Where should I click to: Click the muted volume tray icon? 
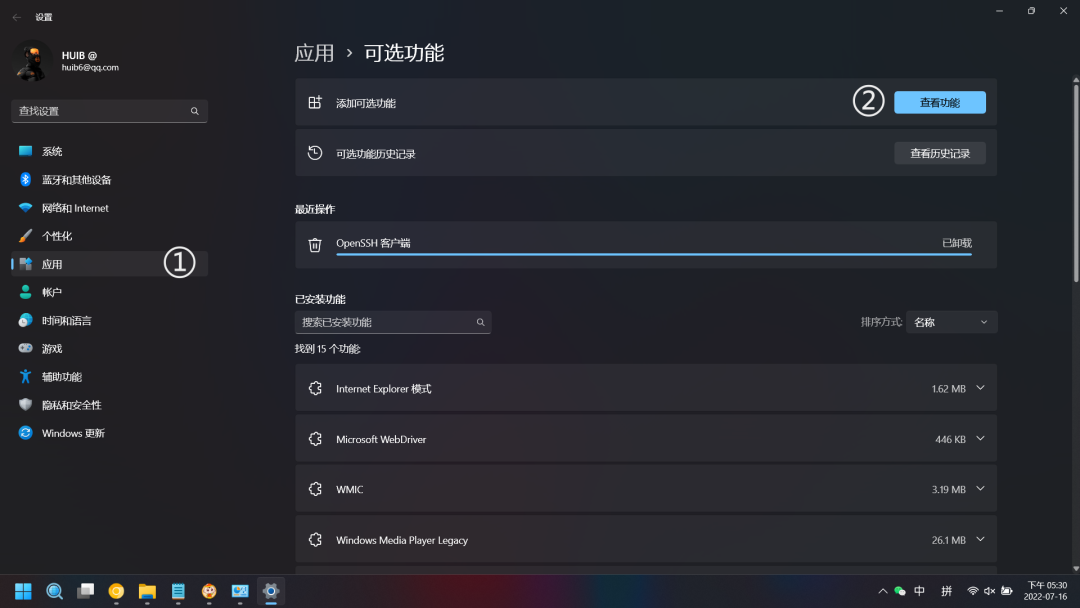989,591
